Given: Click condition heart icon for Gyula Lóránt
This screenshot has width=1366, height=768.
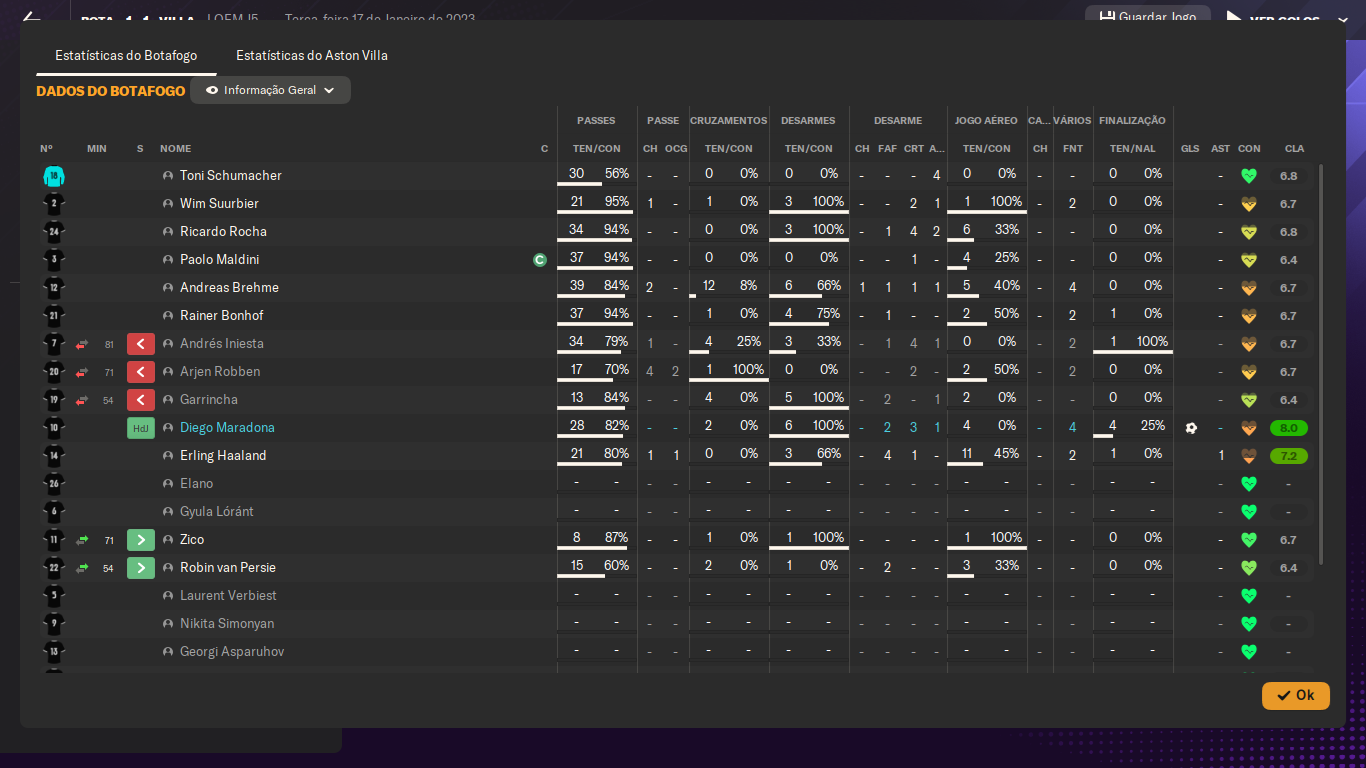Looking at the screenshot, I should click(1248, 512).
